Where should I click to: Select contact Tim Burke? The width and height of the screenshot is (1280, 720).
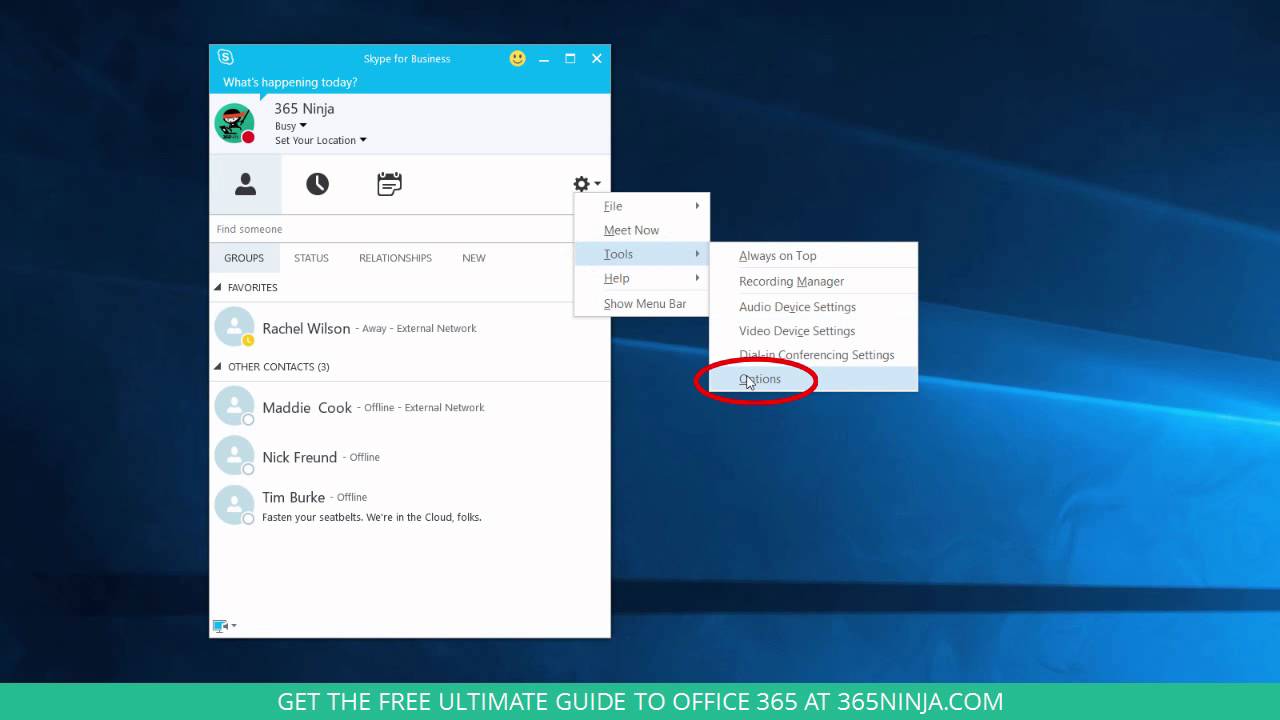[x=410, y=505]
